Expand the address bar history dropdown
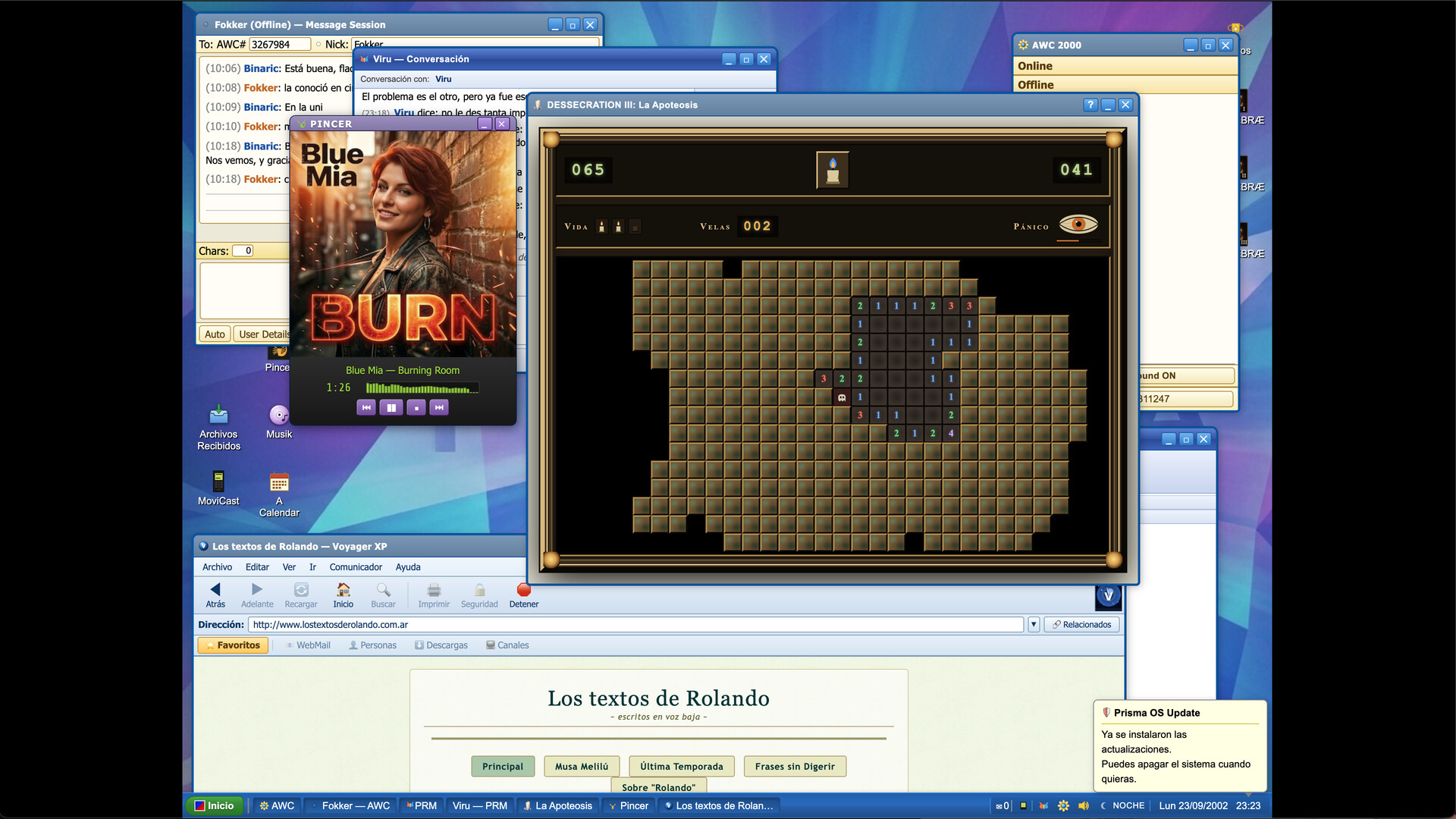This screenshot has height=819, width=1456. (x=1034, y=625)
